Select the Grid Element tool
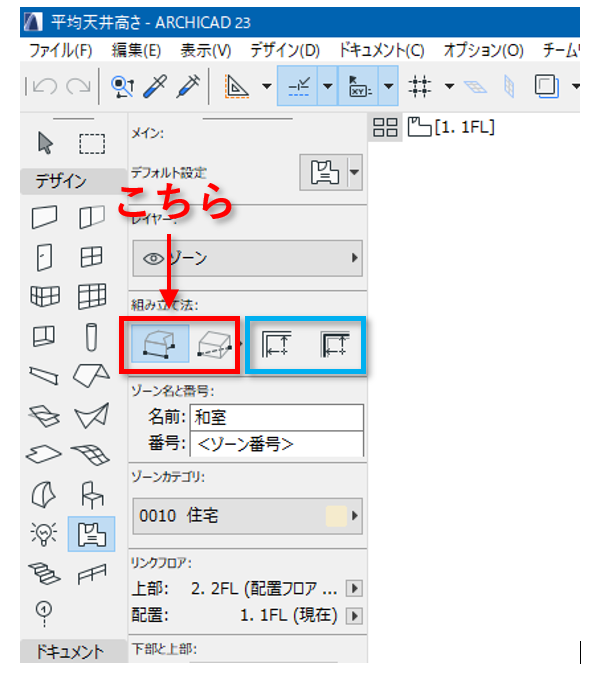The height and width of the screenshot is (679, 612). pos(44,613)
